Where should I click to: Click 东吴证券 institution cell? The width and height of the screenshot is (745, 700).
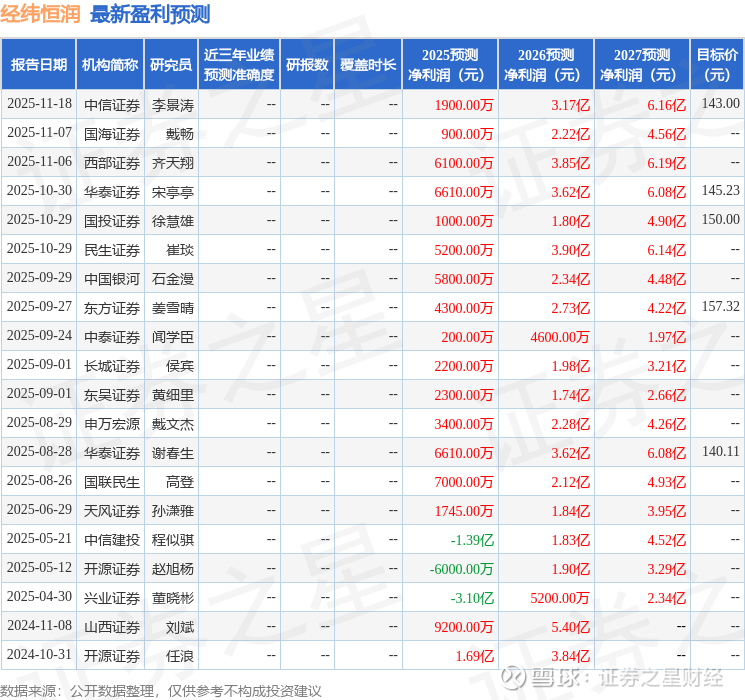(x=112, y=395)
